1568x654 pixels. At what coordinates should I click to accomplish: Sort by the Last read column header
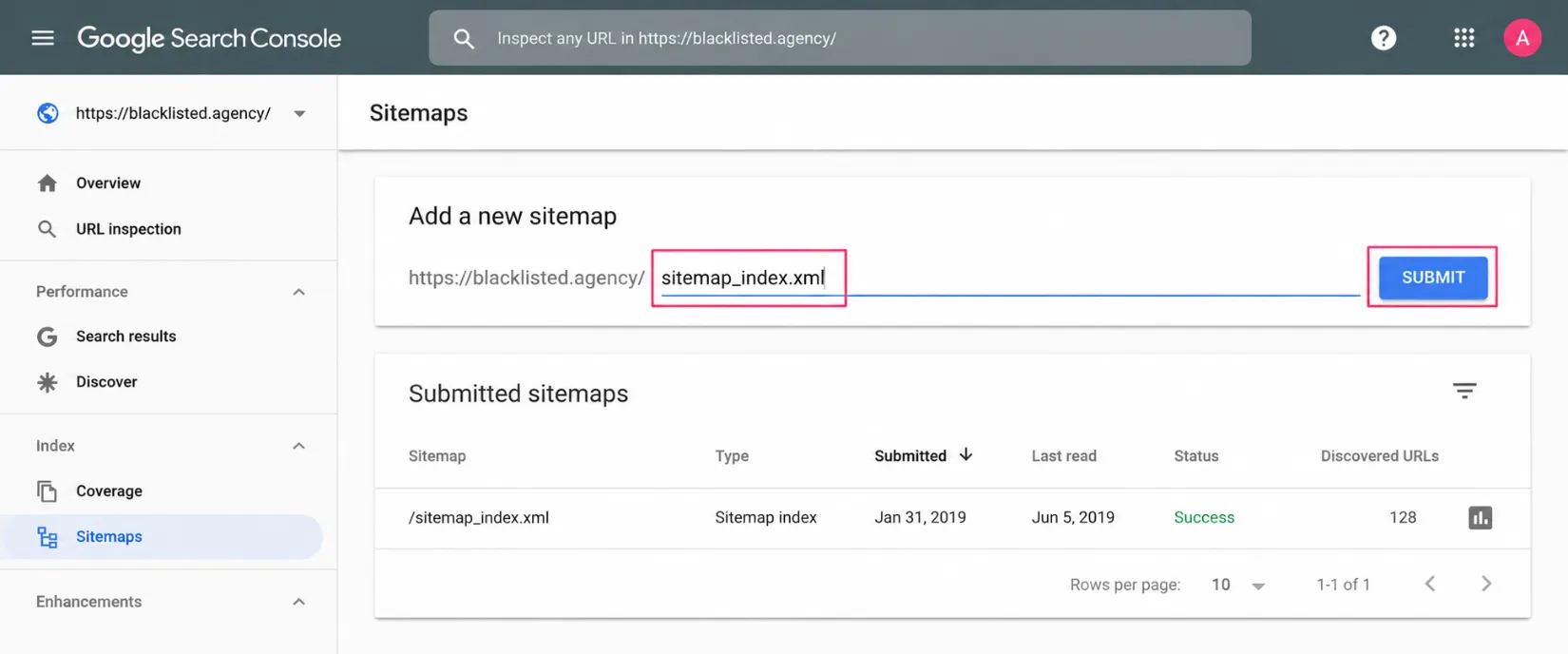(x=1064, y=456)
